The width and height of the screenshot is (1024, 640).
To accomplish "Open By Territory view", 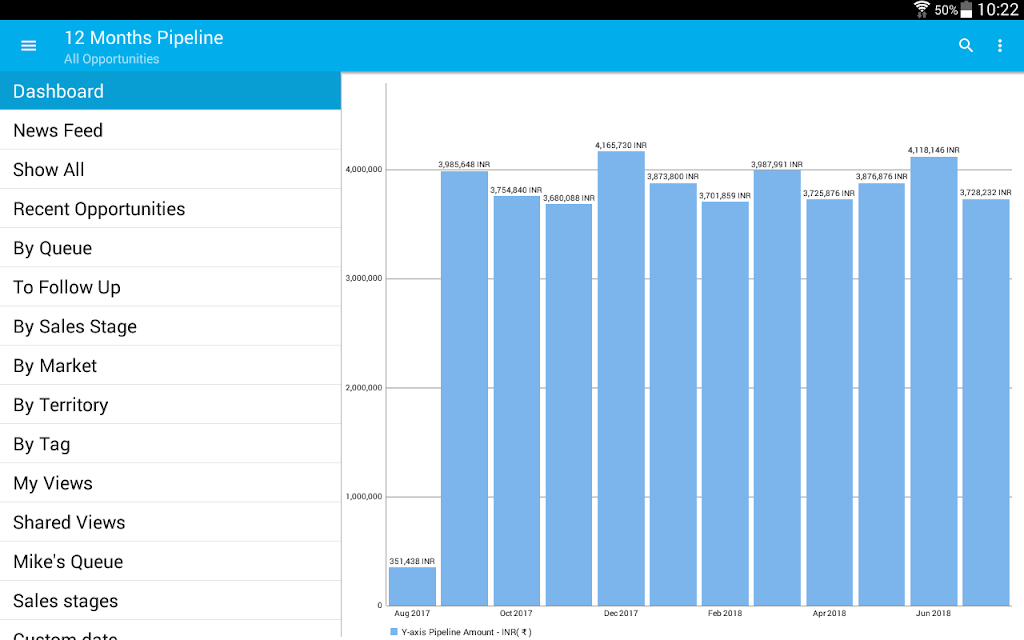I will [x=170, y=405].
